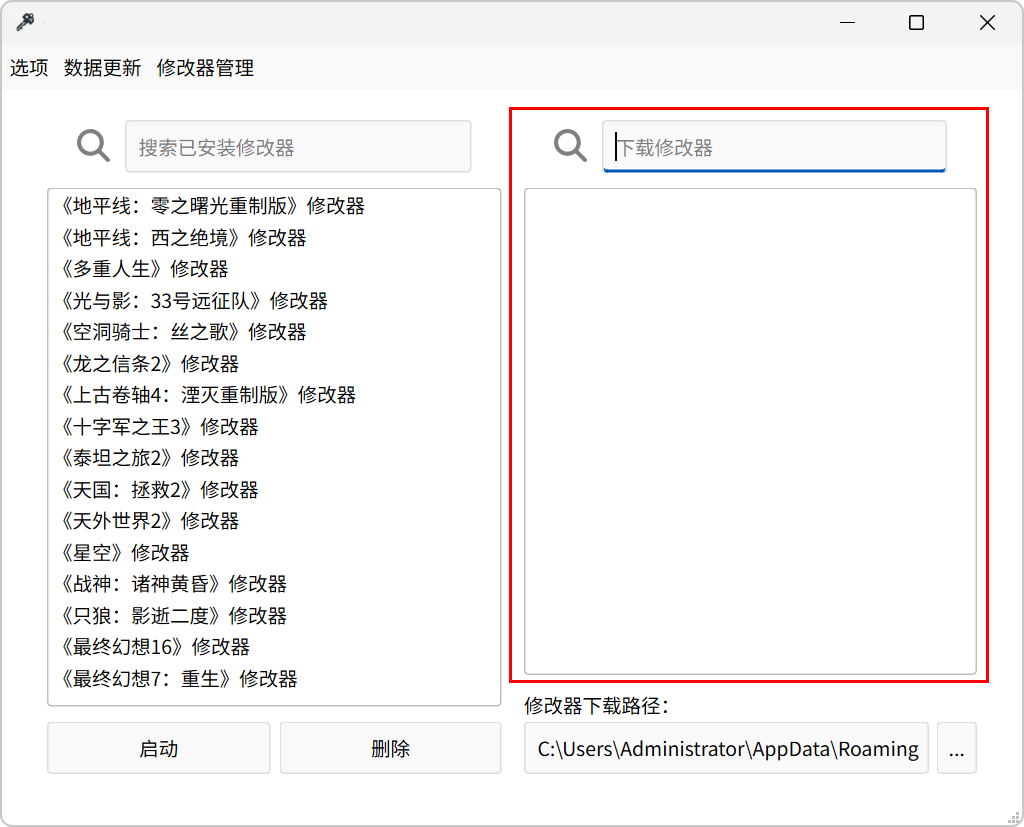Click the download path field C:\Users\Administrator
Screen dimensions: 1024x827
[726, 748]
